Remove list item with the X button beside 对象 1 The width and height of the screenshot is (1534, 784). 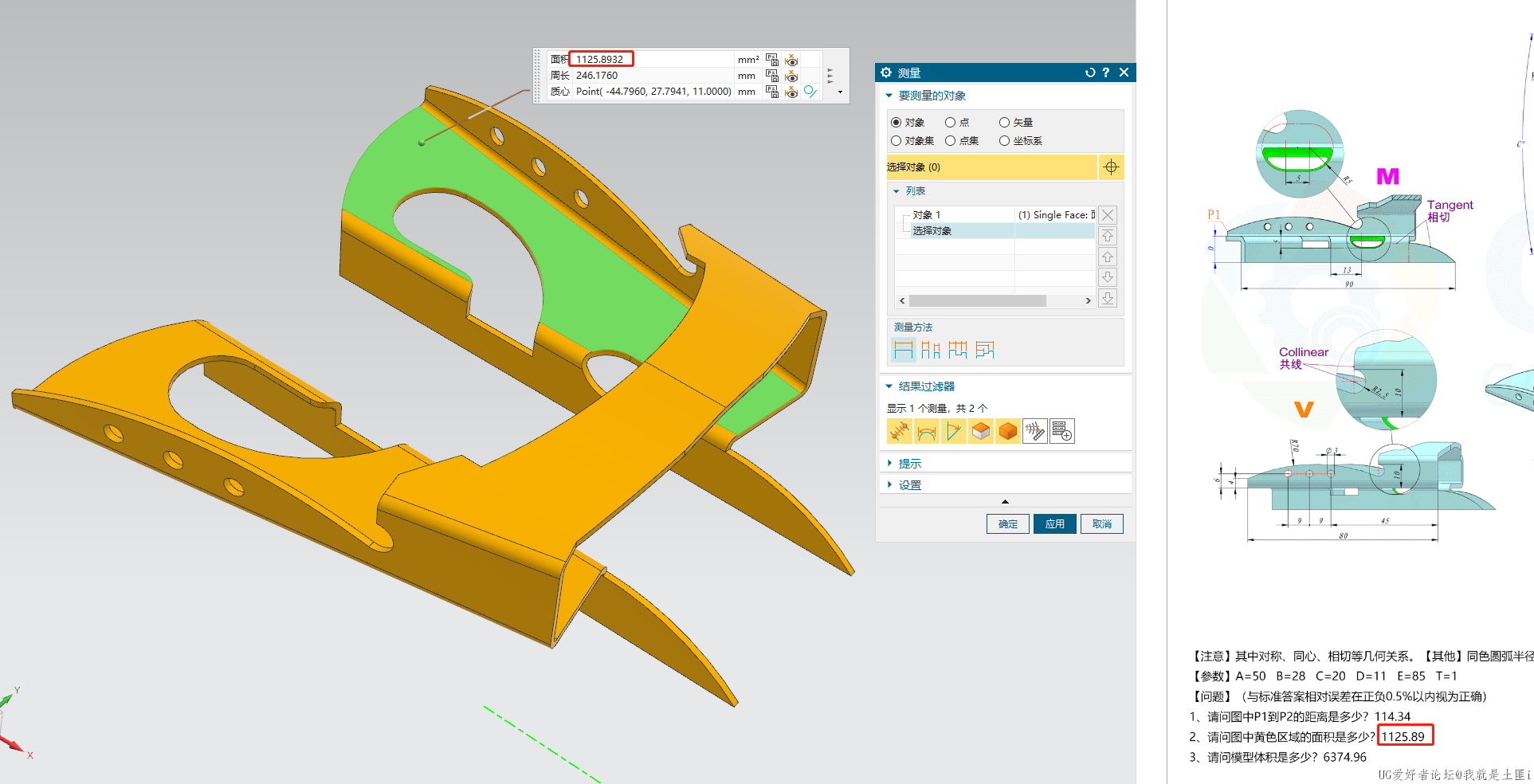pyautogui.click(x=1108, y=215)
